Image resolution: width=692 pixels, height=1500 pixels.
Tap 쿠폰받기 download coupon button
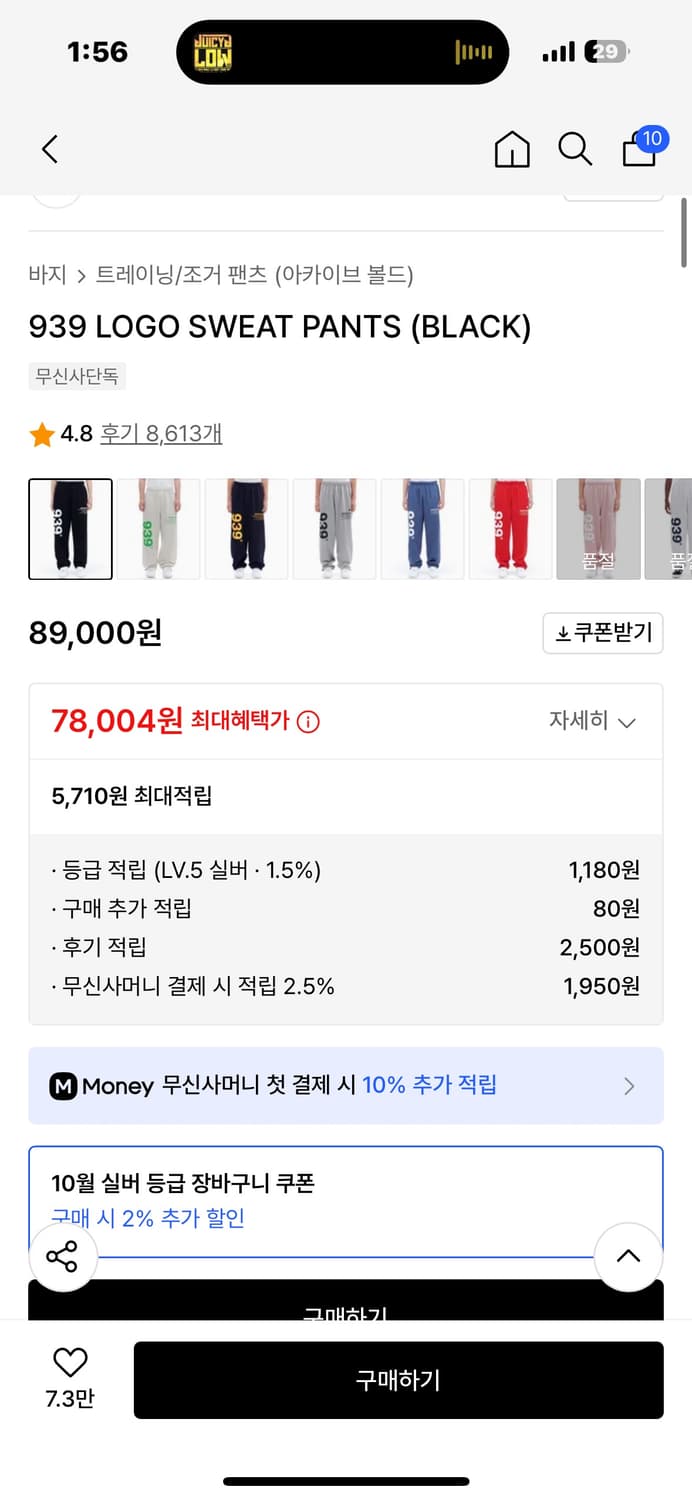[603, 633]
